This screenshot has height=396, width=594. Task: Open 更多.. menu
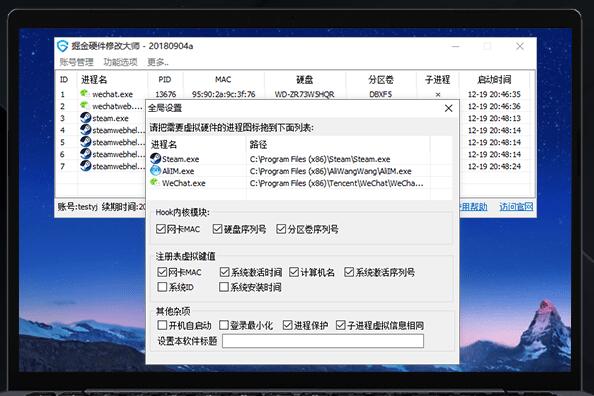158,62
